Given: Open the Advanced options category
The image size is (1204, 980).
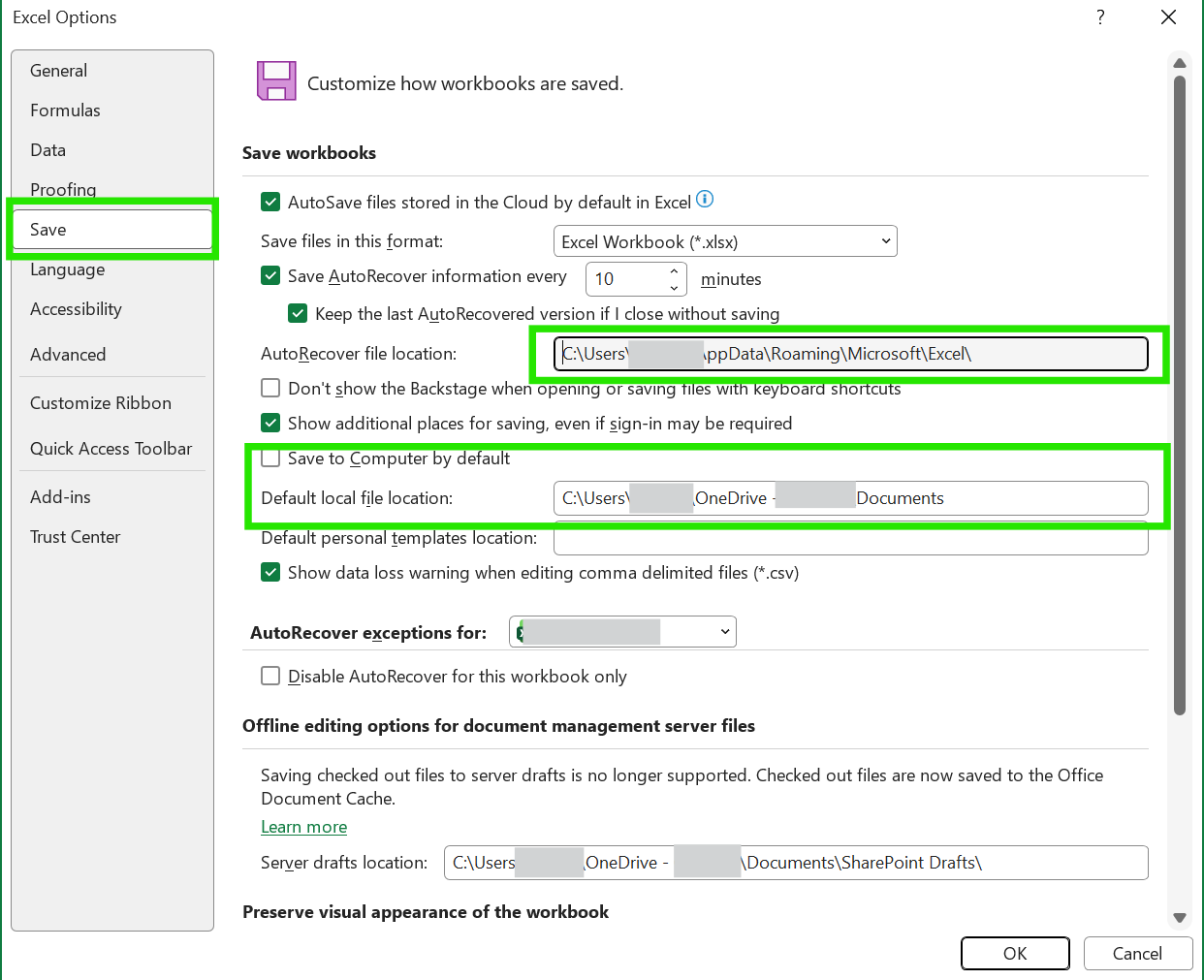Looking at the screenshot, I should pyautogui.click(x=112, y=355).
